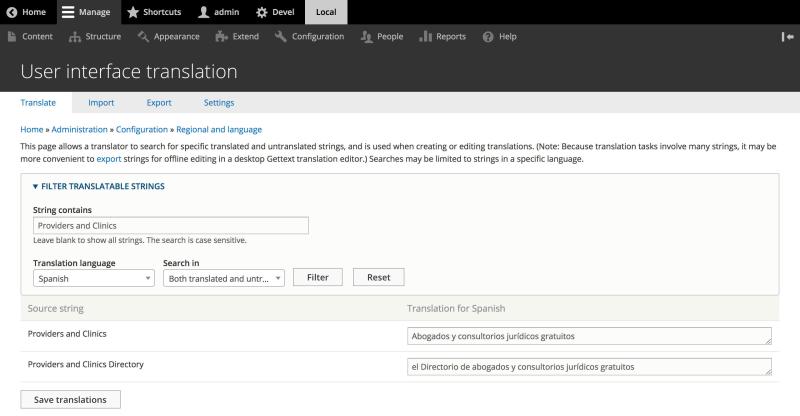Click the Reset button
This screenshot has height=416, width=800.
pyautogui.click(x=379, y=277)
